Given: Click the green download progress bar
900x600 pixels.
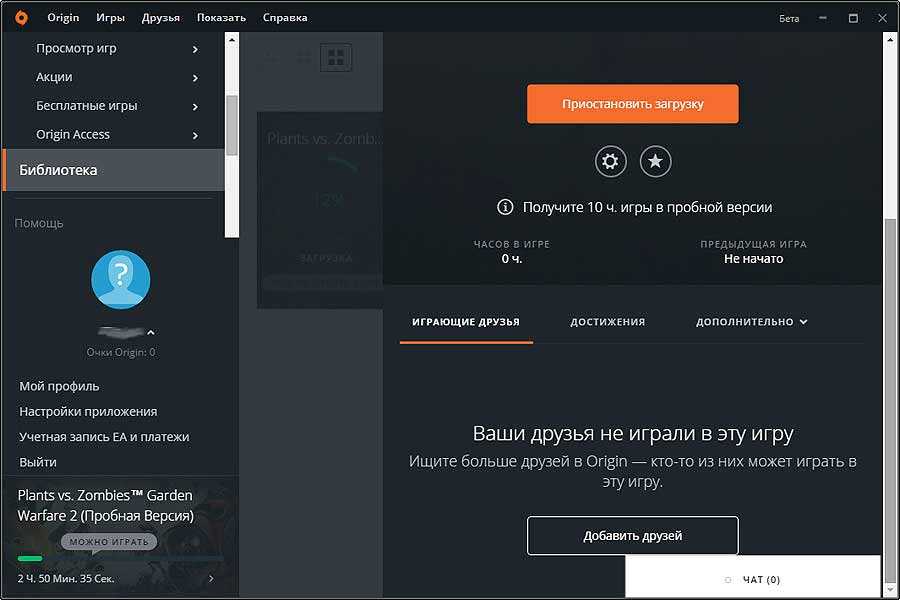Looking at the screenshot, I should [30, 558].
